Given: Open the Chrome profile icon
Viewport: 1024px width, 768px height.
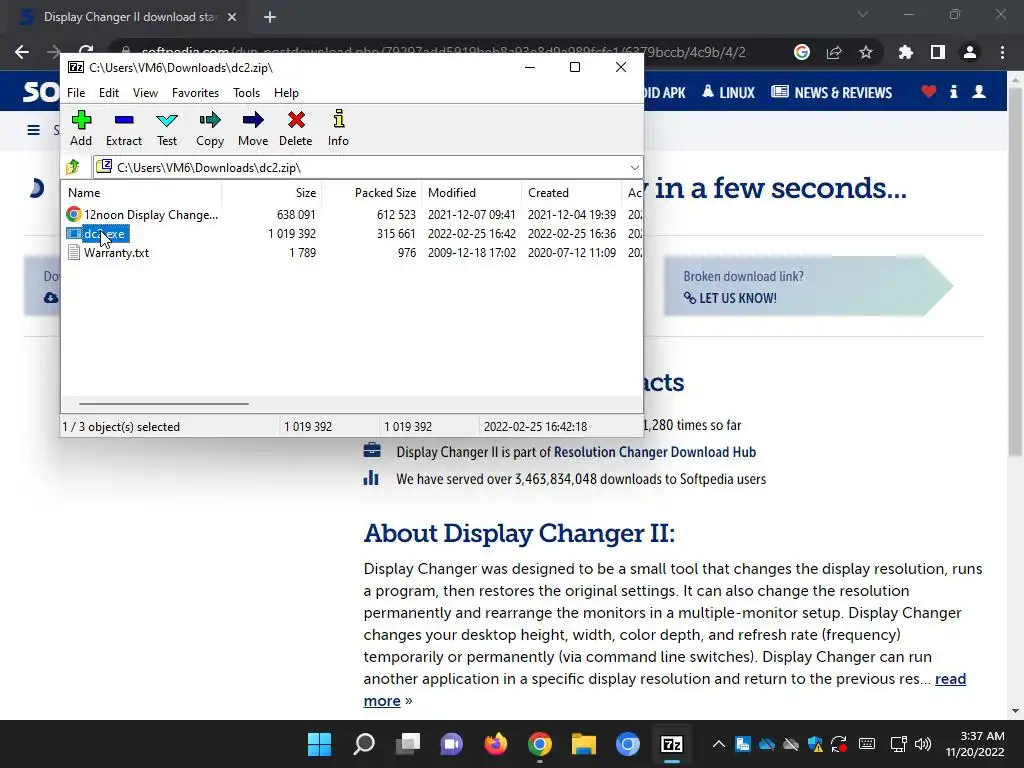Looking at the screenshot, I should pyautogui.click(x=970, y=52).
